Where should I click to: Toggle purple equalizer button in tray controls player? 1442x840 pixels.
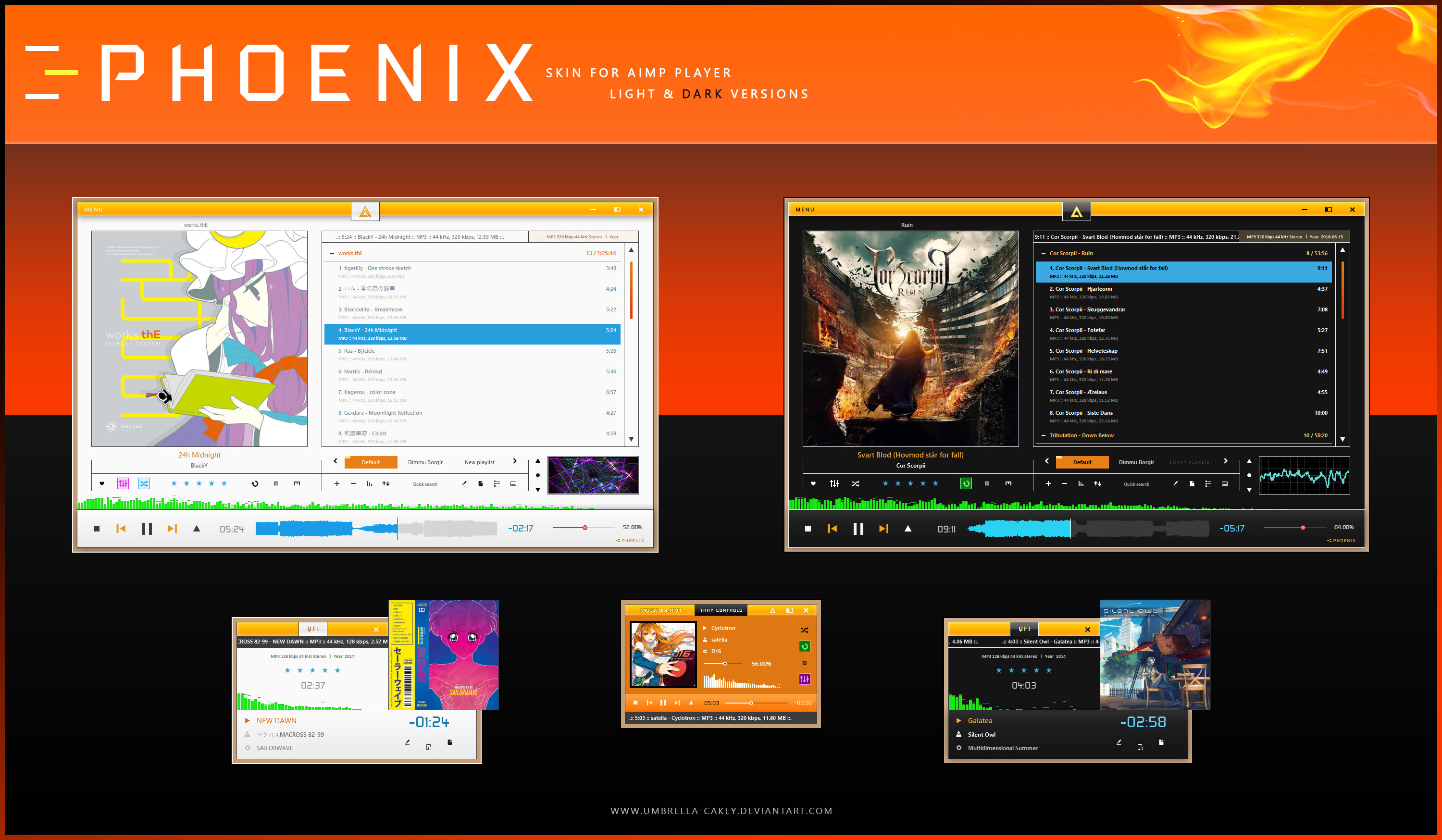[x=805, y=679]
